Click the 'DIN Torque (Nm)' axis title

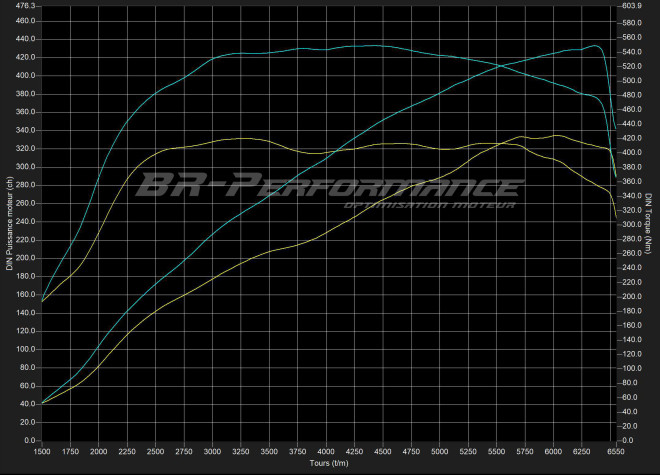651,222
